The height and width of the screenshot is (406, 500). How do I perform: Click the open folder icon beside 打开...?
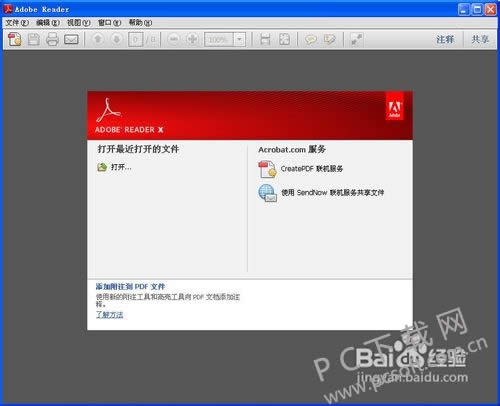[102, 167]
